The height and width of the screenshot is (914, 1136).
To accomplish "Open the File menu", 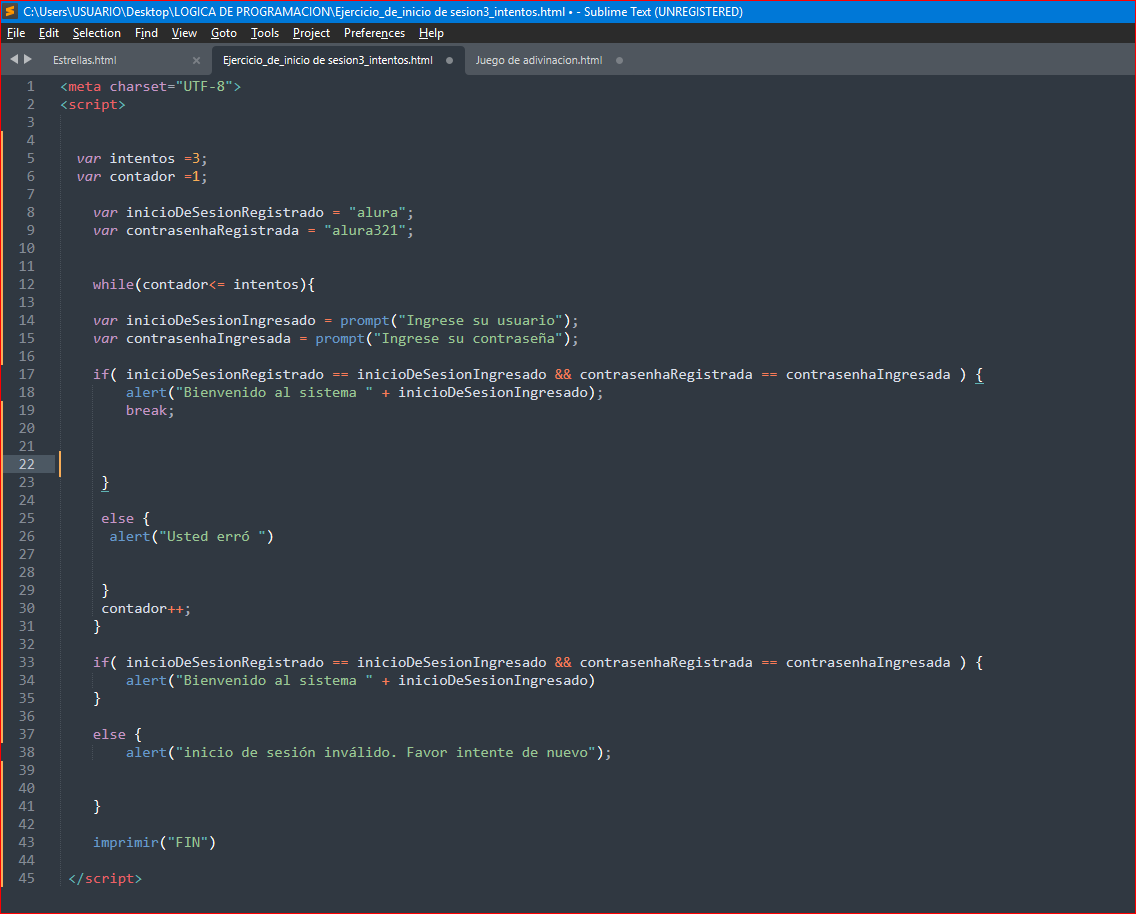I will (x=16, y=33).
